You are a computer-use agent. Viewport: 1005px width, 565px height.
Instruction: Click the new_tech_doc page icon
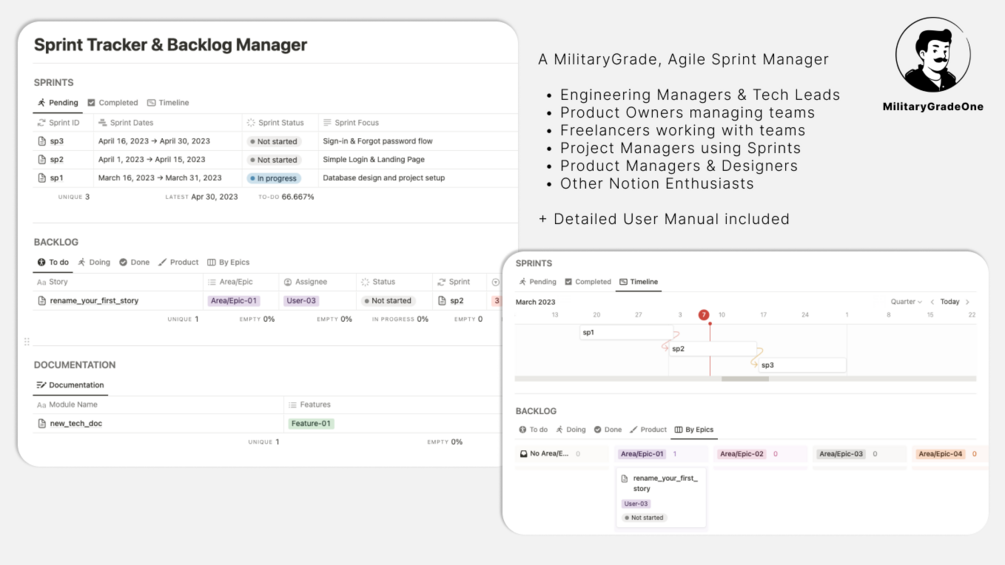[x=42, y=424]
